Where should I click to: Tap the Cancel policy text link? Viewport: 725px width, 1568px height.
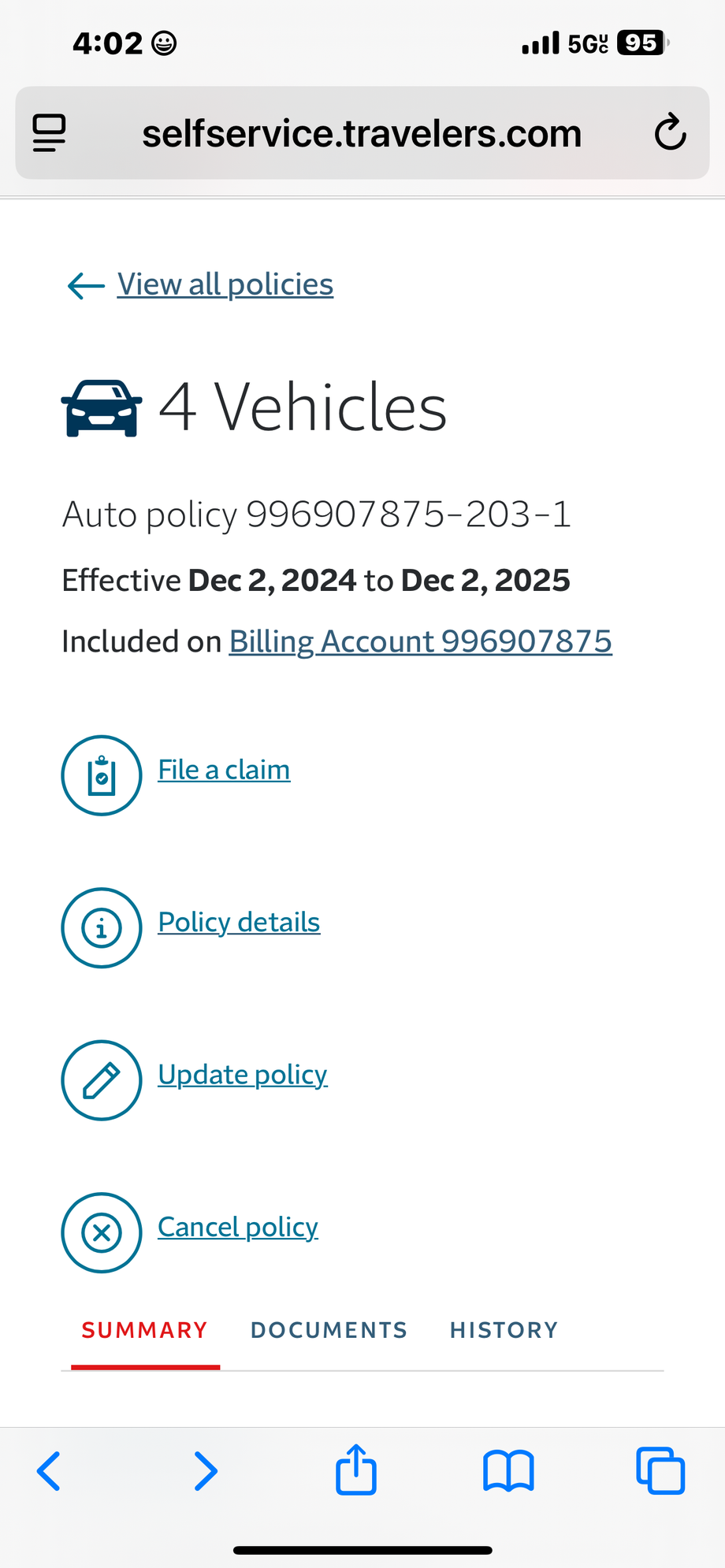coord(238,1227)
